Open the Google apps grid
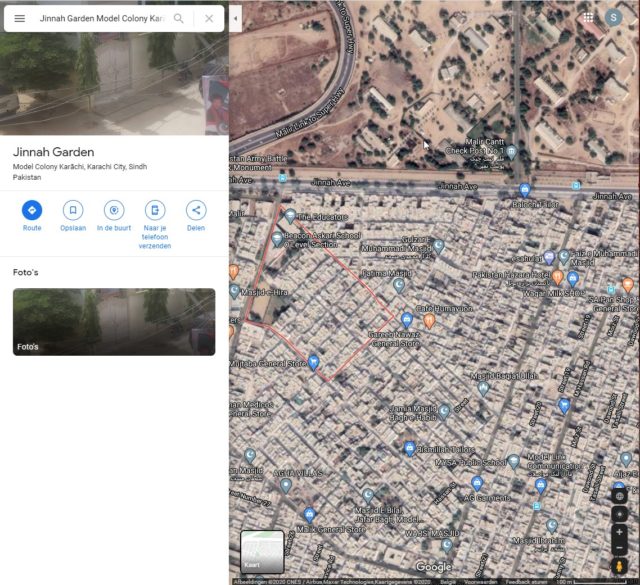 pos(588,18)
